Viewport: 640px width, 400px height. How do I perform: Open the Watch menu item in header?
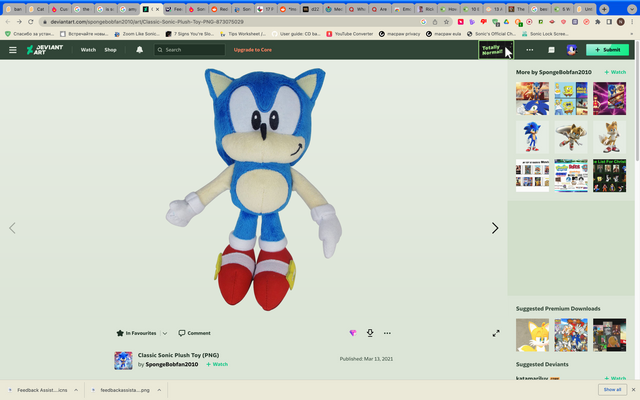pyautogui.click(x=88, y=49)
